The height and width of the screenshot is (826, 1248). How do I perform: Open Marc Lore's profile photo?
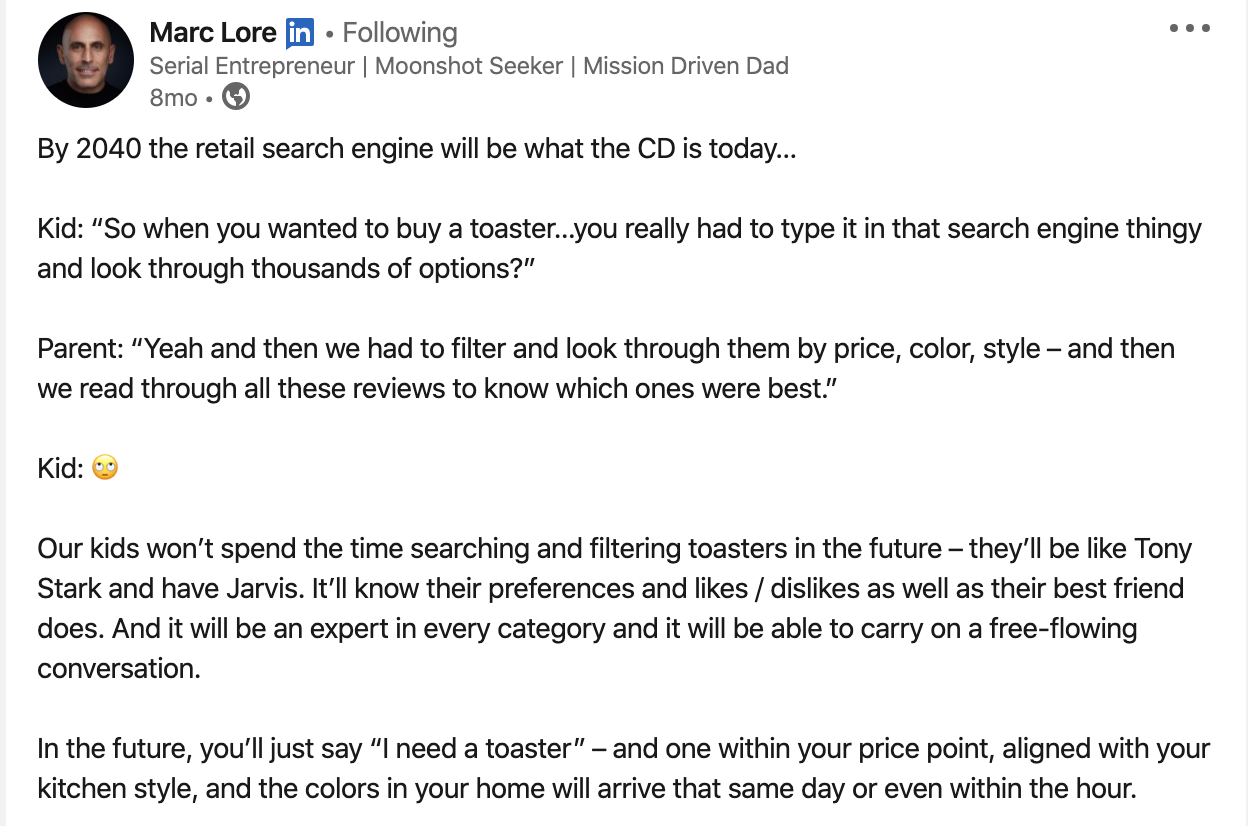(85, 61)
